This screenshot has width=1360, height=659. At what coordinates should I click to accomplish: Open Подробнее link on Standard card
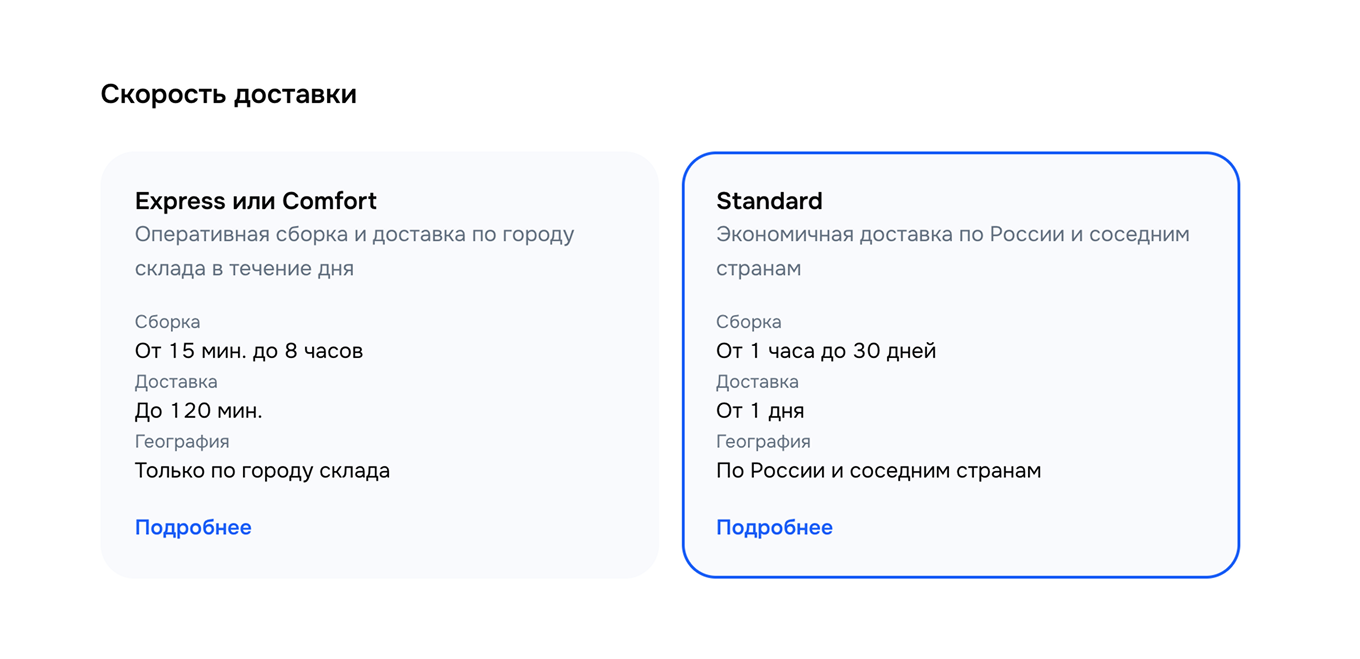click(x=774, y=527)
